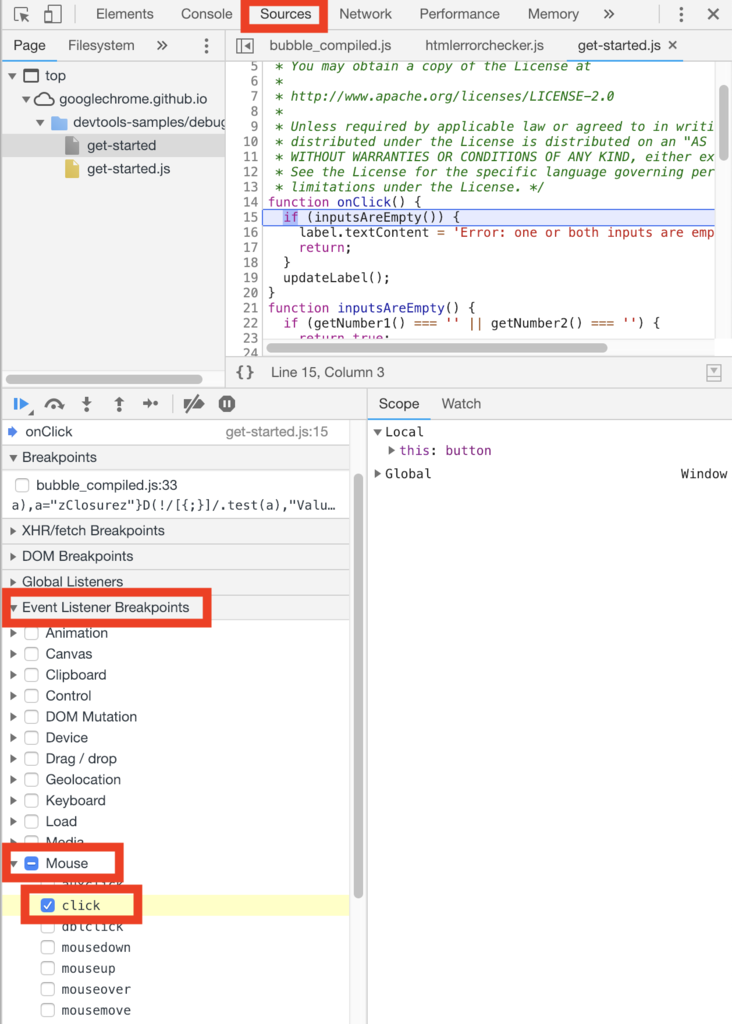The width and height of the screenshot is (732, 1024).
Task: Collapse the Event Listener Breakpoints section
Action: click(x=13, y=607)
